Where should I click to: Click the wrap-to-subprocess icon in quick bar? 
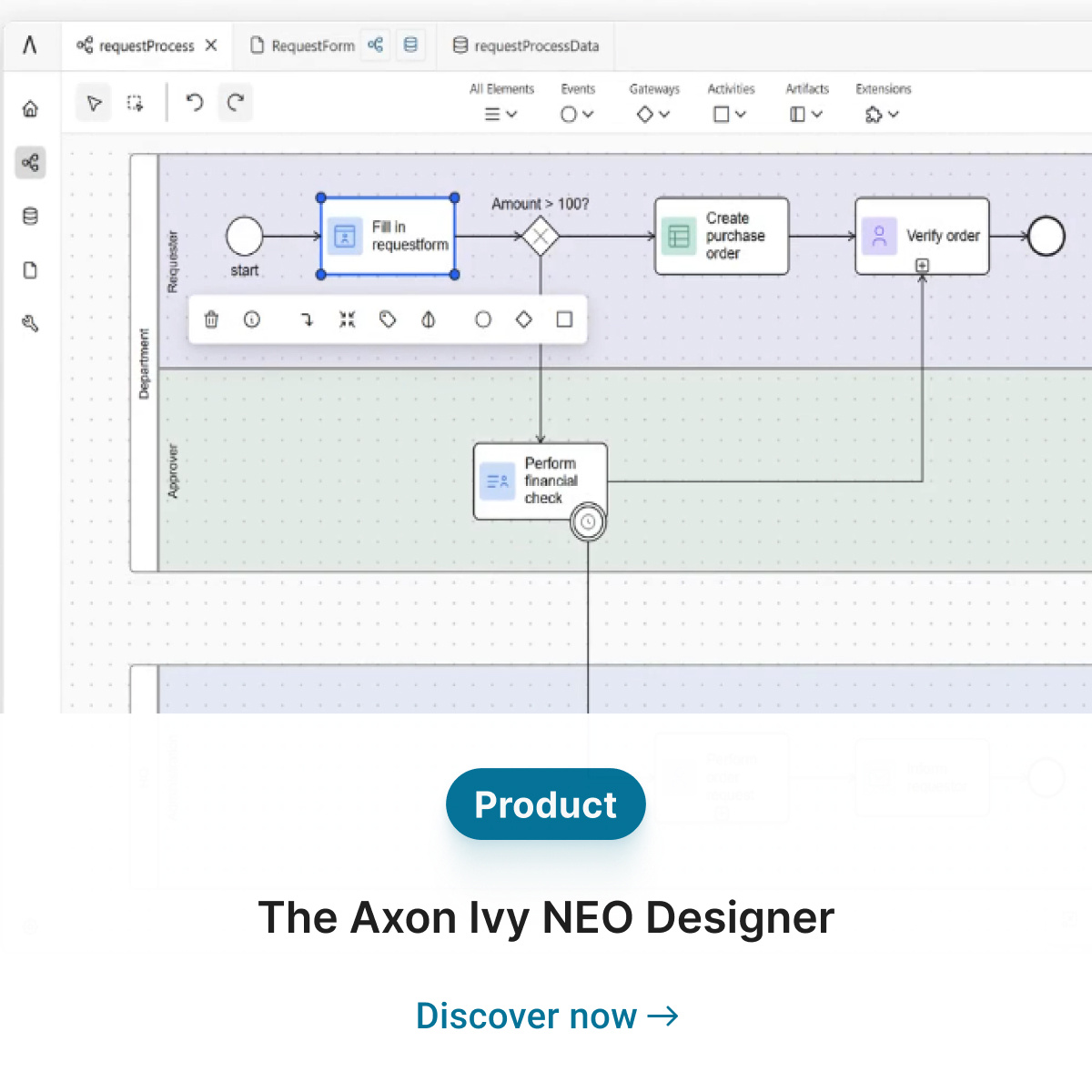[347, 319]
